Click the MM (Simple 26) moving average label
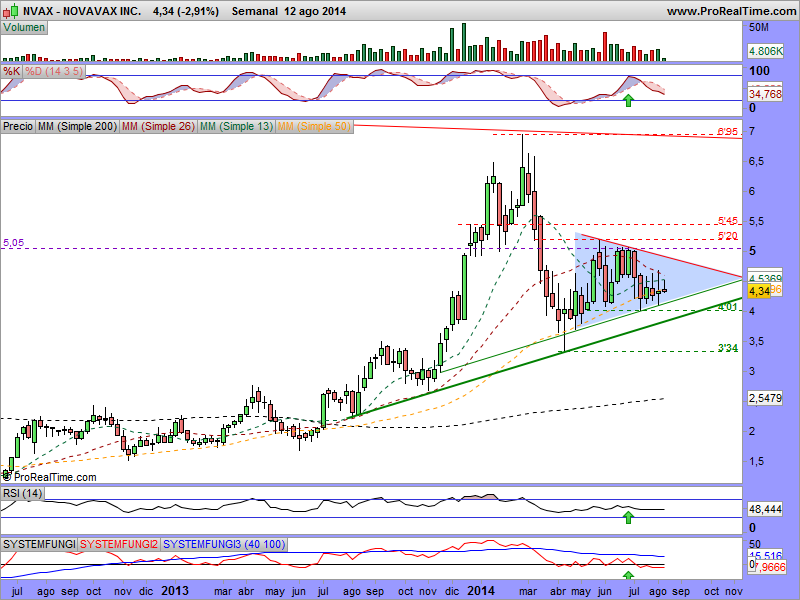 [158, 126]
